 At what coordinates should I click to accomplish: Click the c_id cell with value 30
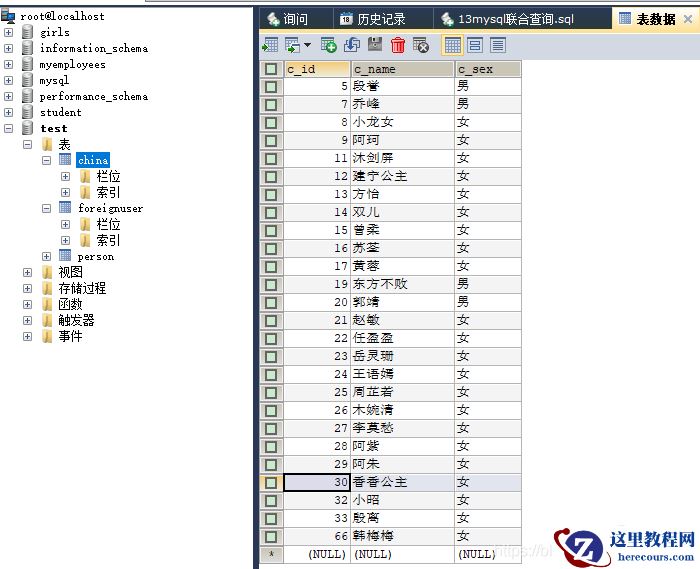(317, 482)
